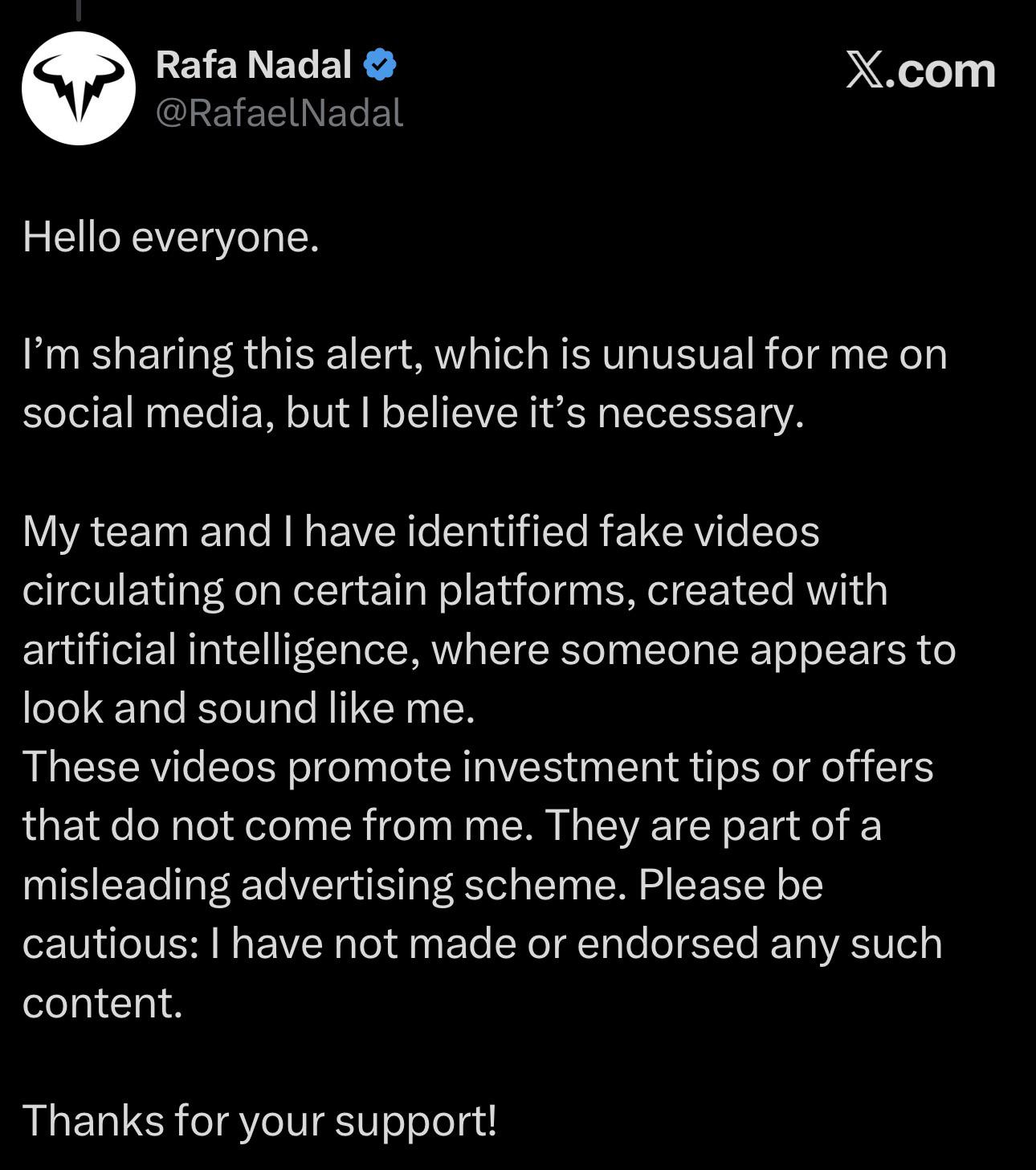Select the display name Rafa Nadal
This screenshot has width=1036, height=1170.
pos(253,65)
